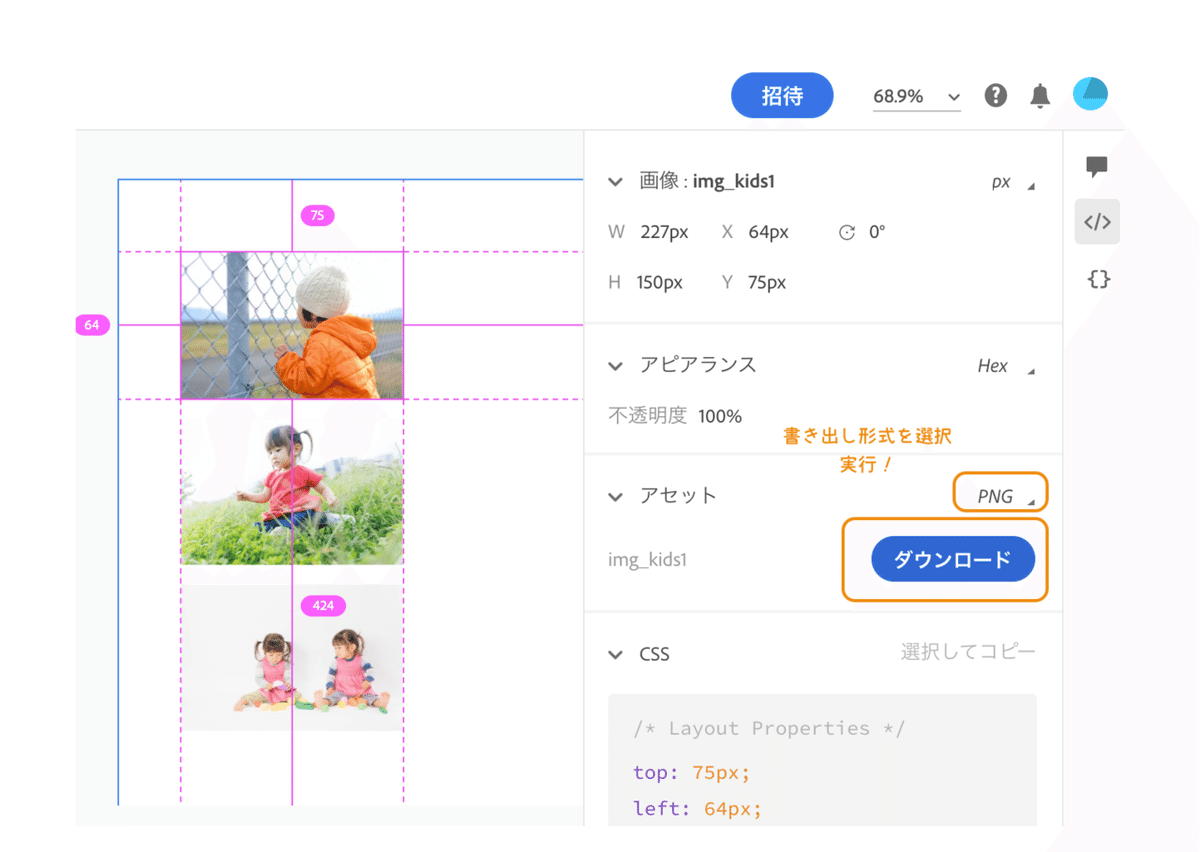Screen dimensions: 1200x852
Task: Select the img_kids1 asset label
Action: point(648,559)
